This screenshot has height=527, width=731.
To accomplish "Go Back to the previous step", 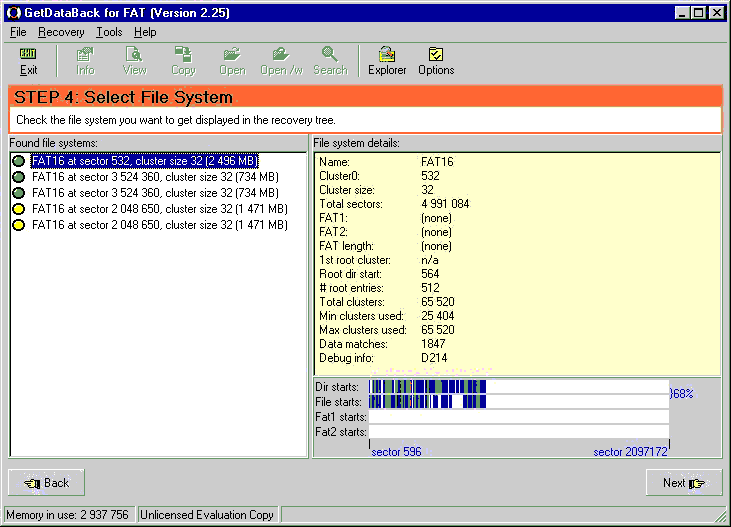I will [x=47, y=483].
